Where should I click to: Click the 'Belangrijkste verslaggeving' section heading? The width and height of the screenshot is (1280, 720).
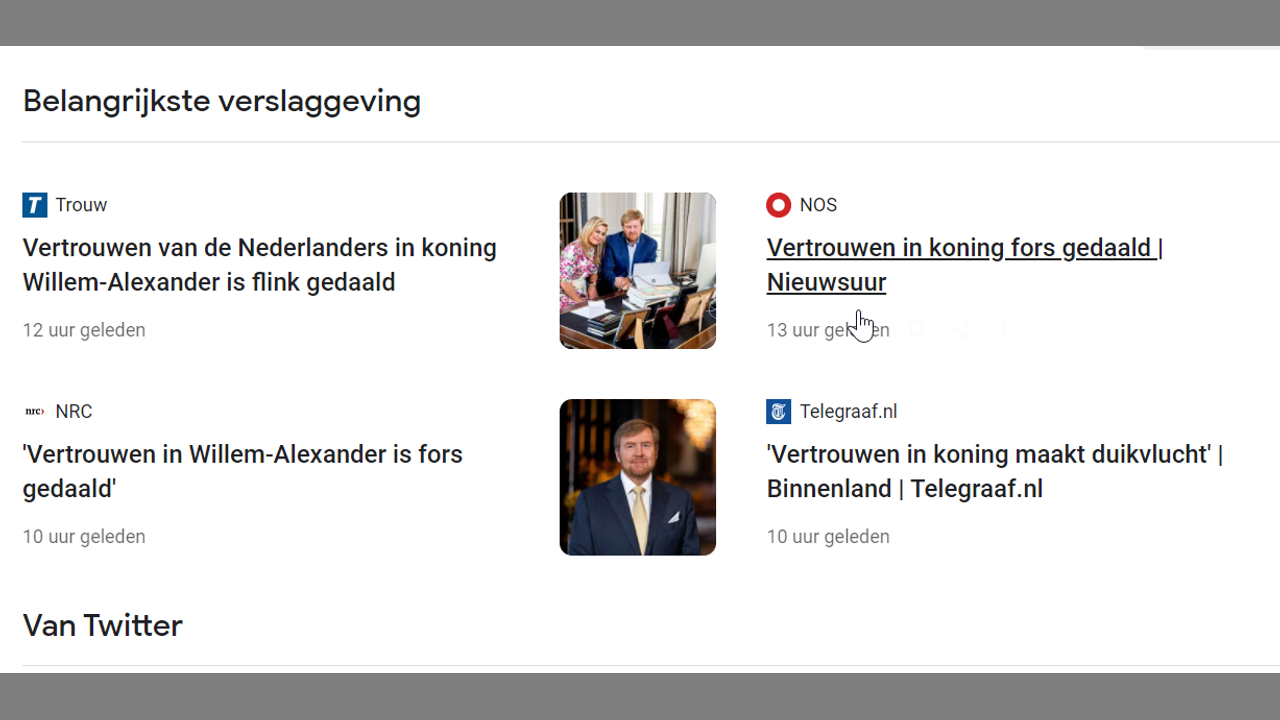coord(222,101)
